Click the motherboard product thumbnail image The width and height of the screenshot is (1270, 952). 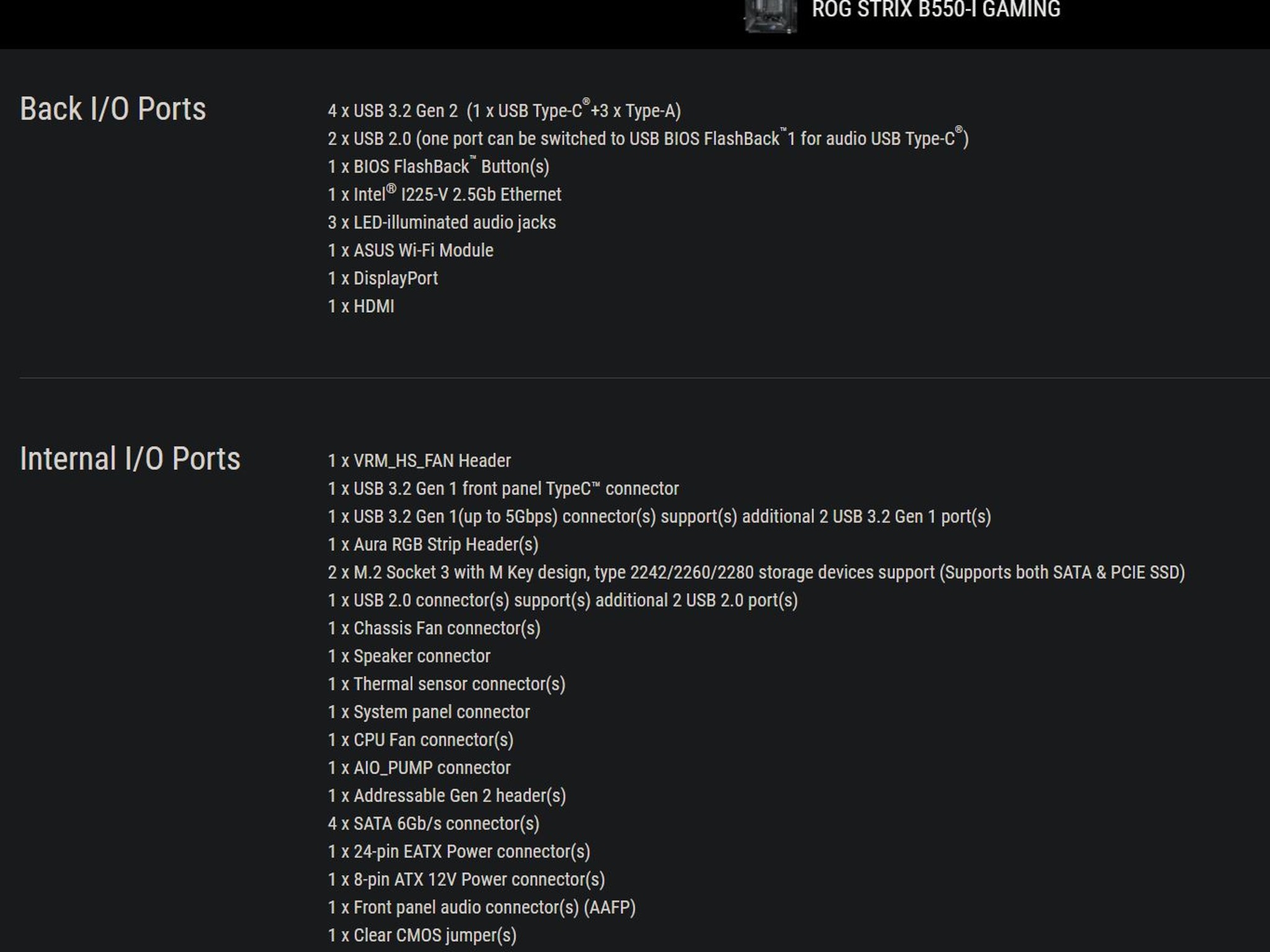pos(770,15)
